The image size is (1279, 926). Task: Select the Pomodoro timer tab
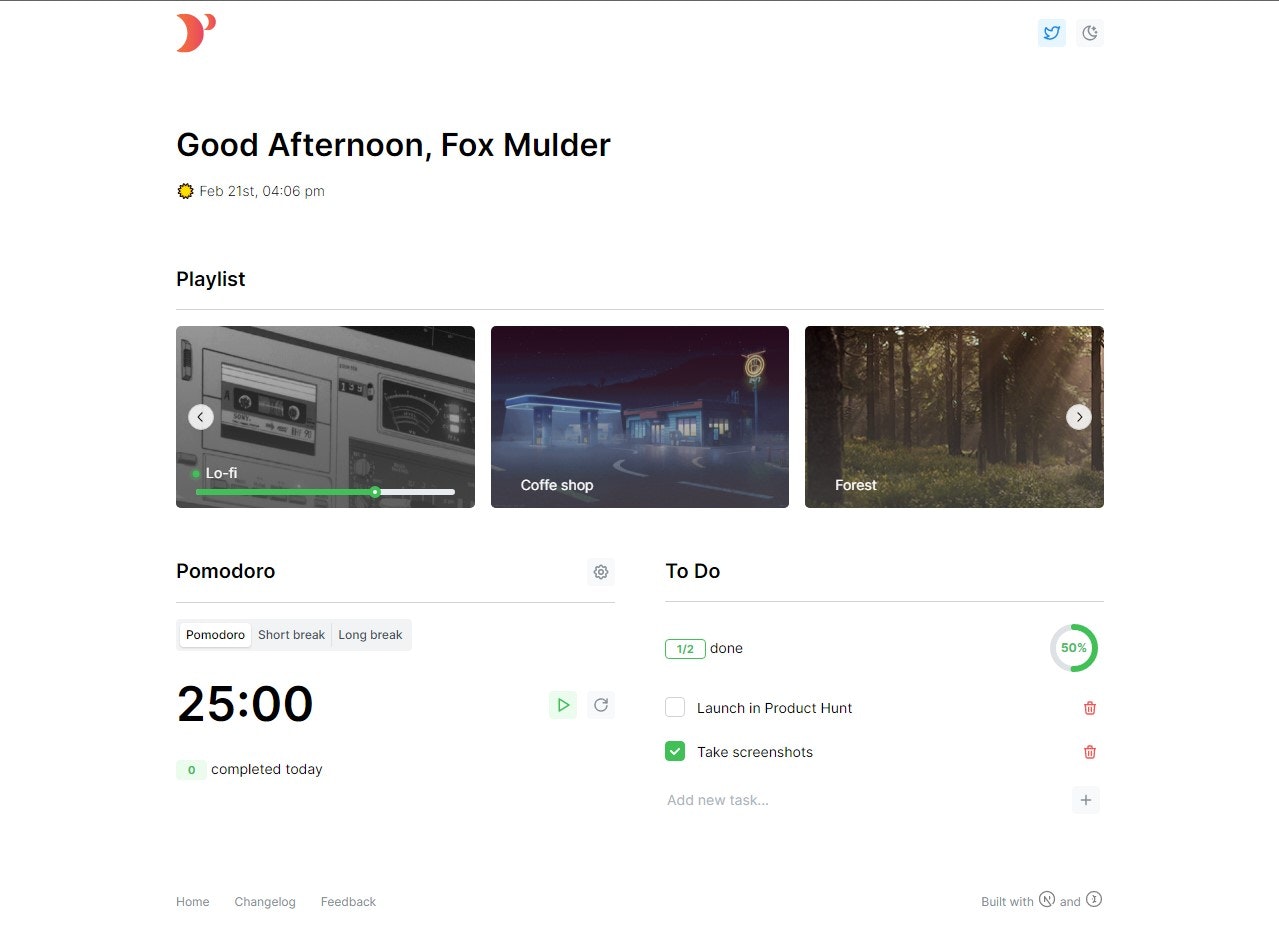tap(215, 635)
